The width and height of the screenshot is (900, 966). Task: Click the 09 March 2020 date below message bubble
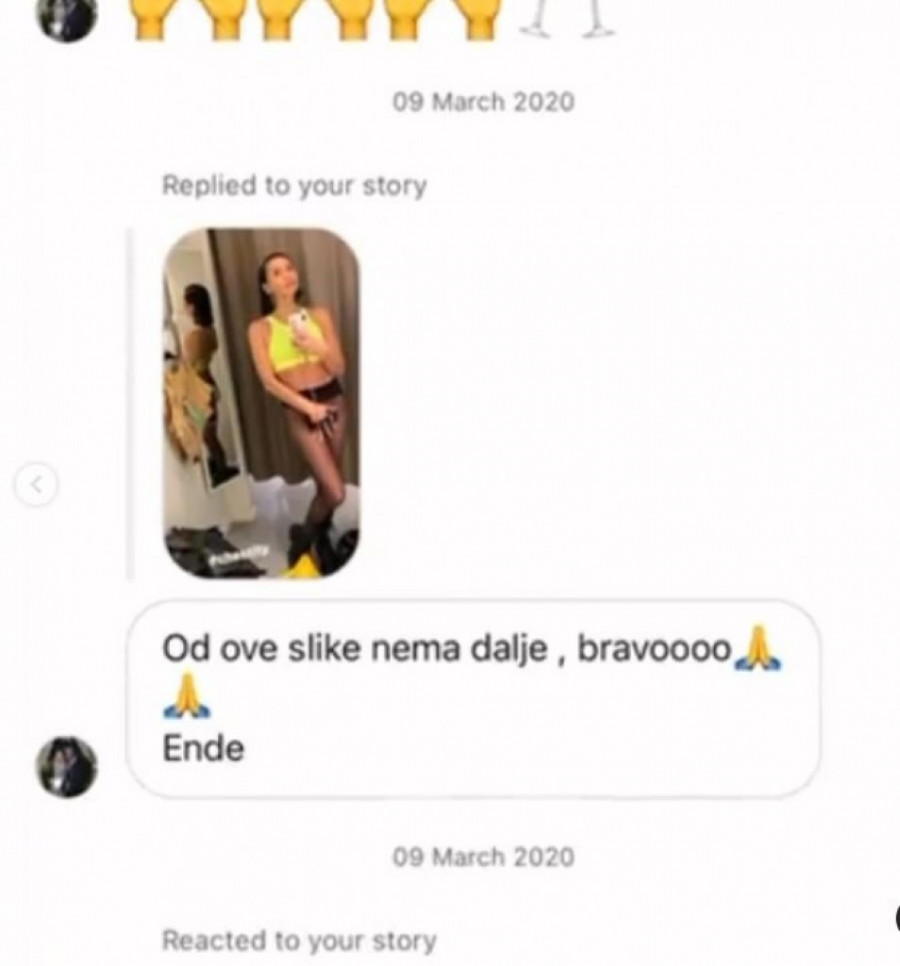click(x=484, y=857)
